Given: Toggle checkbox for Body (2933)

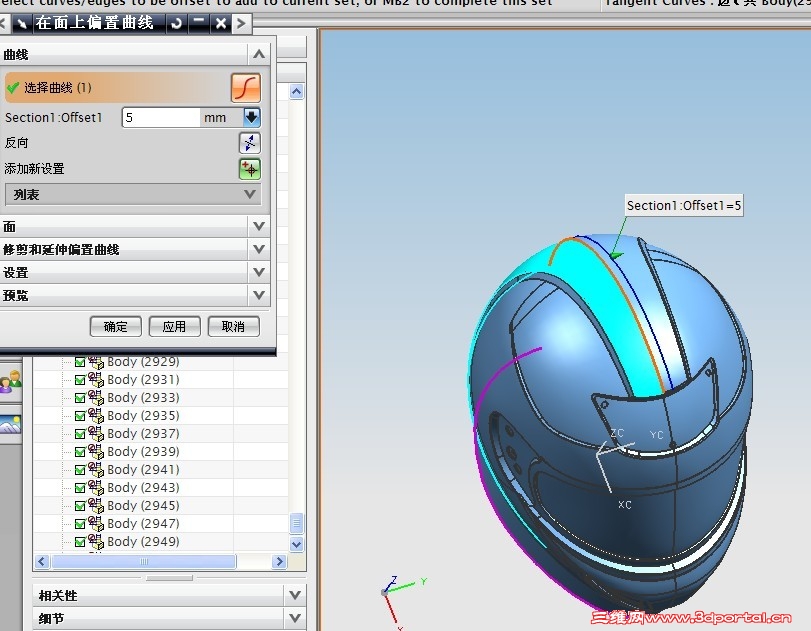Looking at the screenshot, I should (x=80, y=398).
